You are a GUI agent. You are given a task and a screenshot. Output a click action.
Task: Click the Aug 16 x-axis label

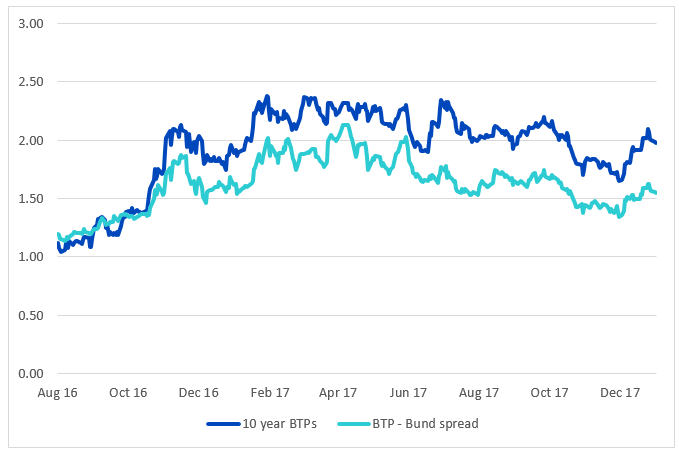point(58,393)
